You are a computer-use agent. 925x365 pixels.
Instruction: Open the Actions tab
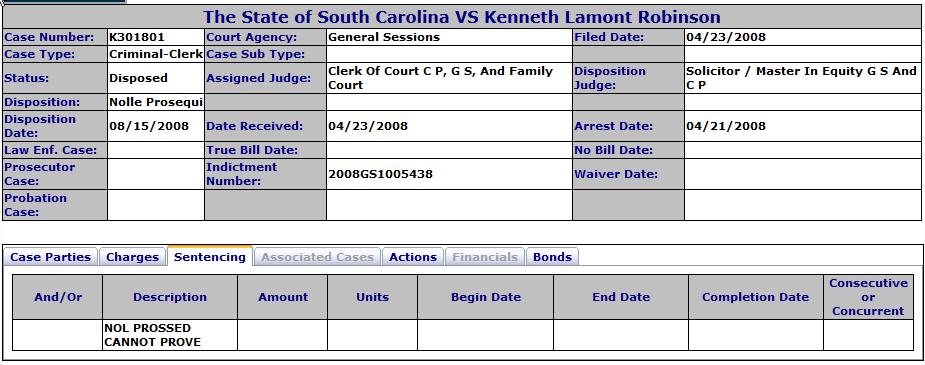tap(412, 257)
